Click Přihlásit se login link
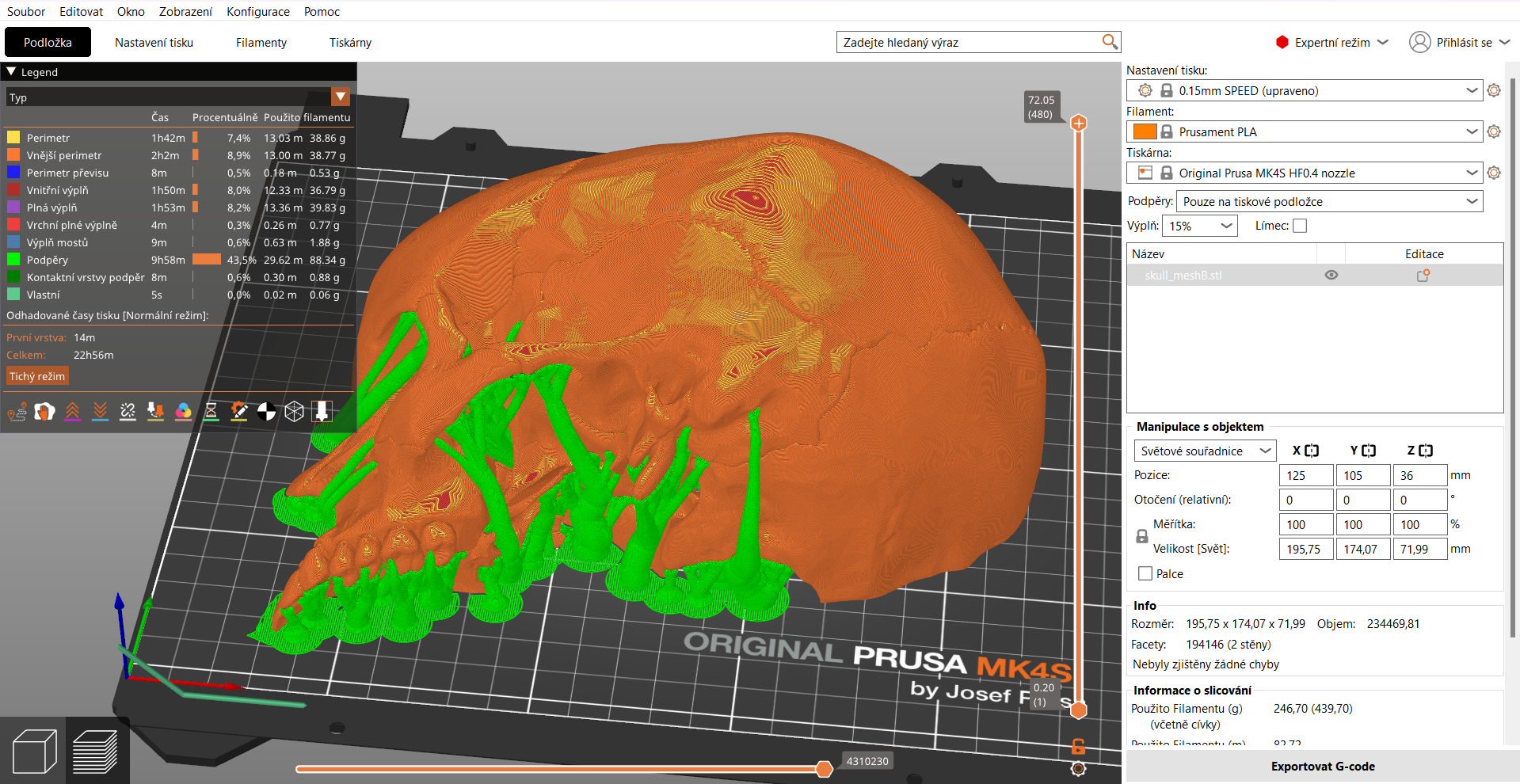The height and width of the screenshot is (784, 1520). tap(1465, 42)
